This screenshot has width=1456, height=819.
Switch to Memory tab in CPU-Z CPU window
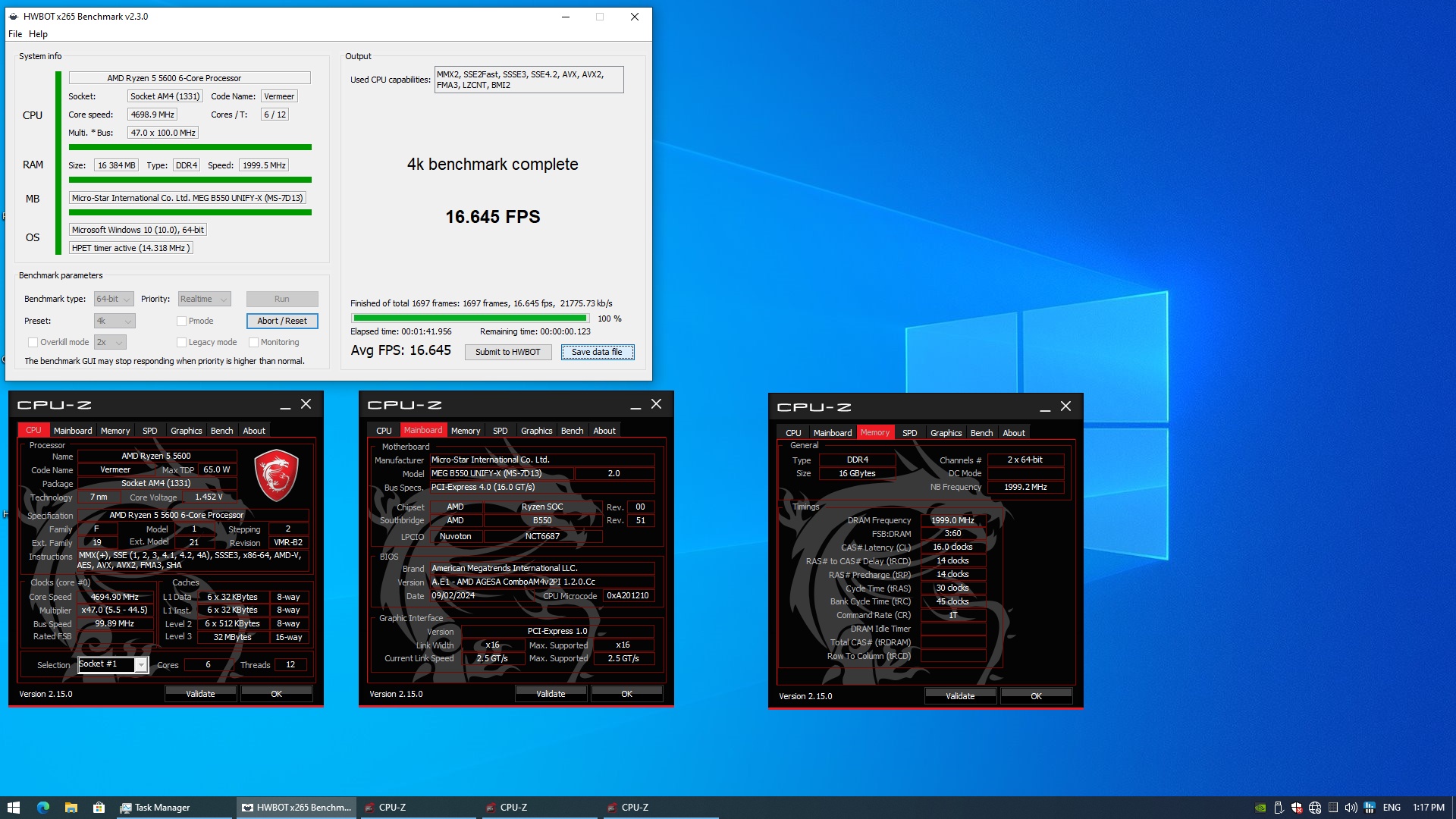(115, 431)
